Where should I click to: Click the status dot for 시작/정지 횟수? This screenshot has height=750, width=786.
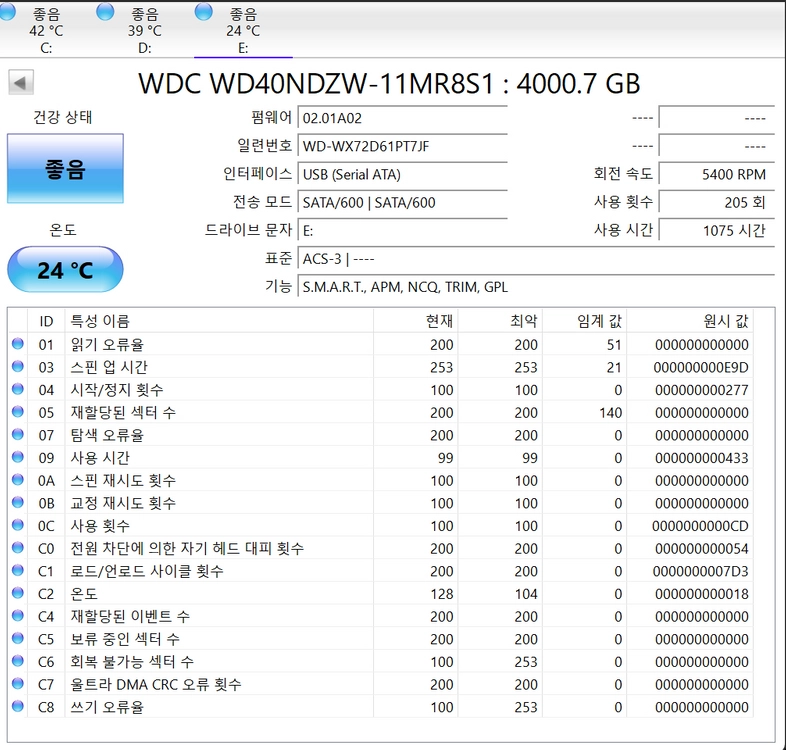(18, 389)
